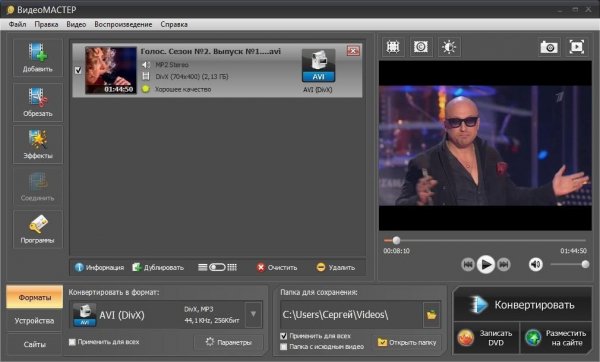Skip to previous frame button
600x362 pixels.
pos(468,264)
